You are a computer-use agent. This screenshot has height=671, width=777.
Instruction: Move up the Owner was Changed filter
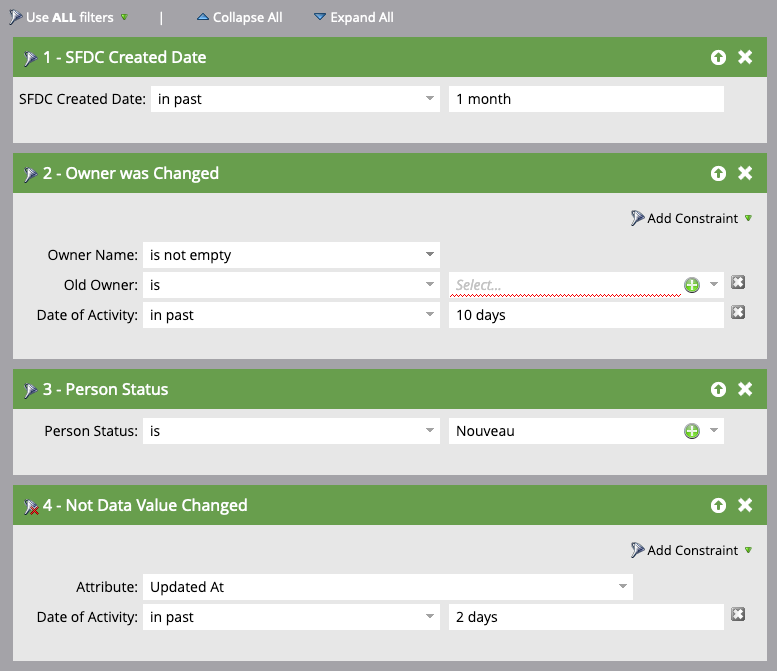[718, 174]
